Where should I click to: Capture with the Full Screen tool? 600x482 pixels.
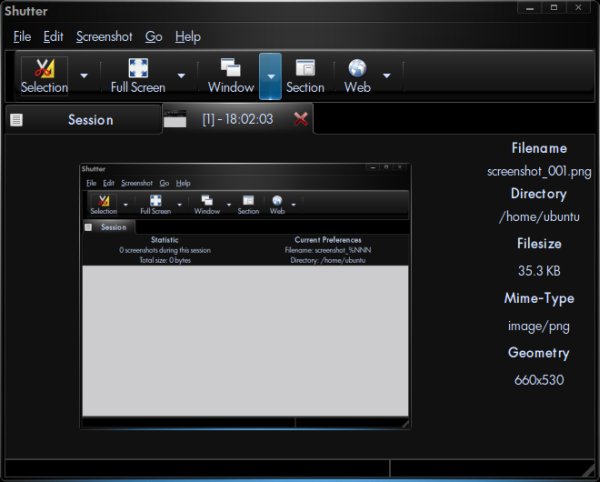click(x=138, y=76)
